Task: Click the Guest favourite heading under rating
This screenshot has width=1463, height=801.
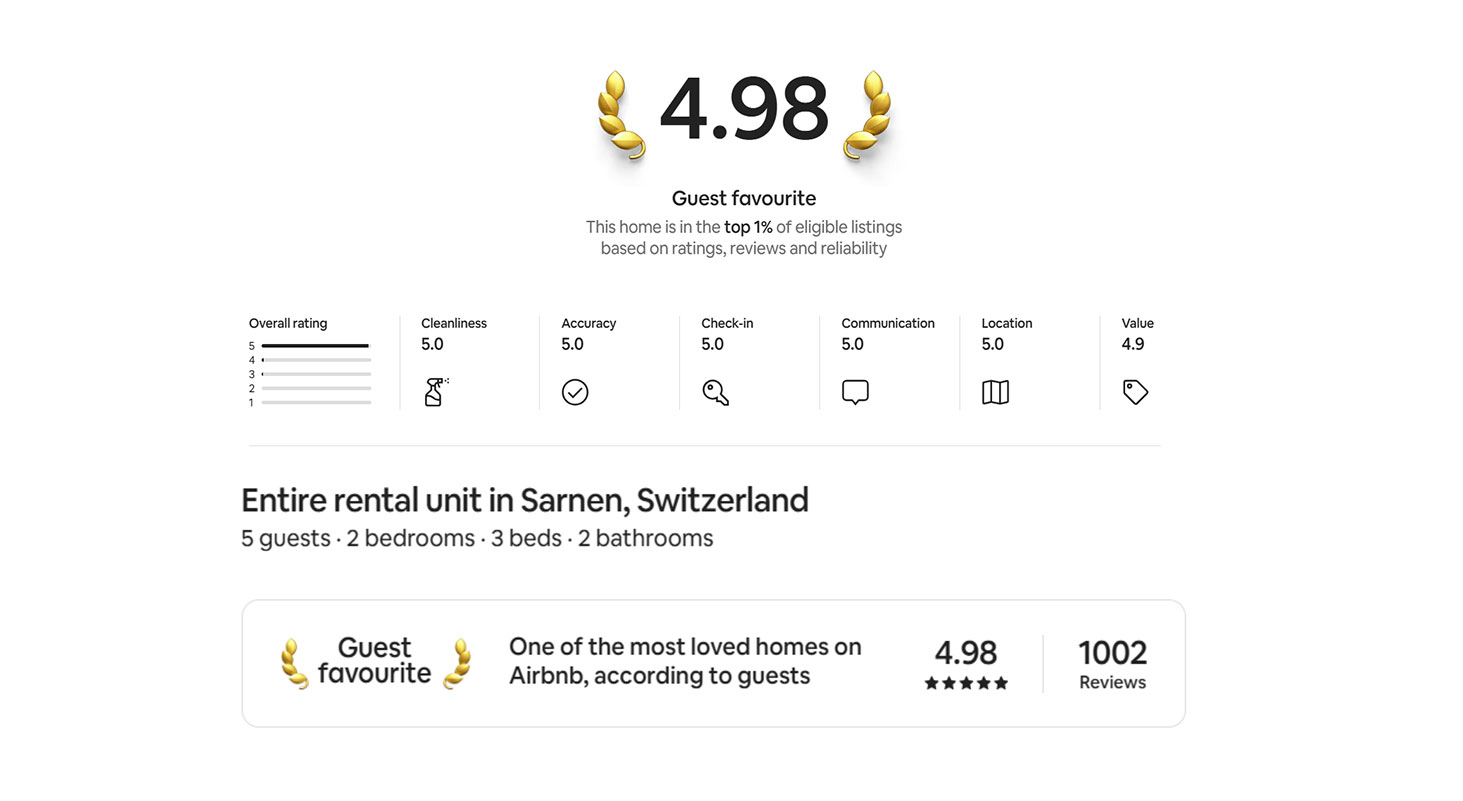Action: [x=744, y=198]
